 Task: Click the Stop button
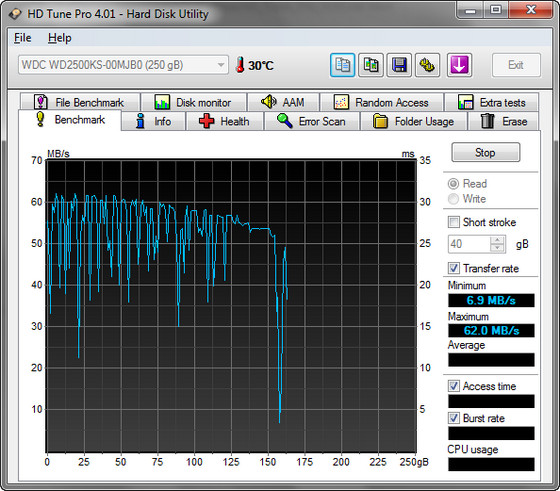pos(486,152)
